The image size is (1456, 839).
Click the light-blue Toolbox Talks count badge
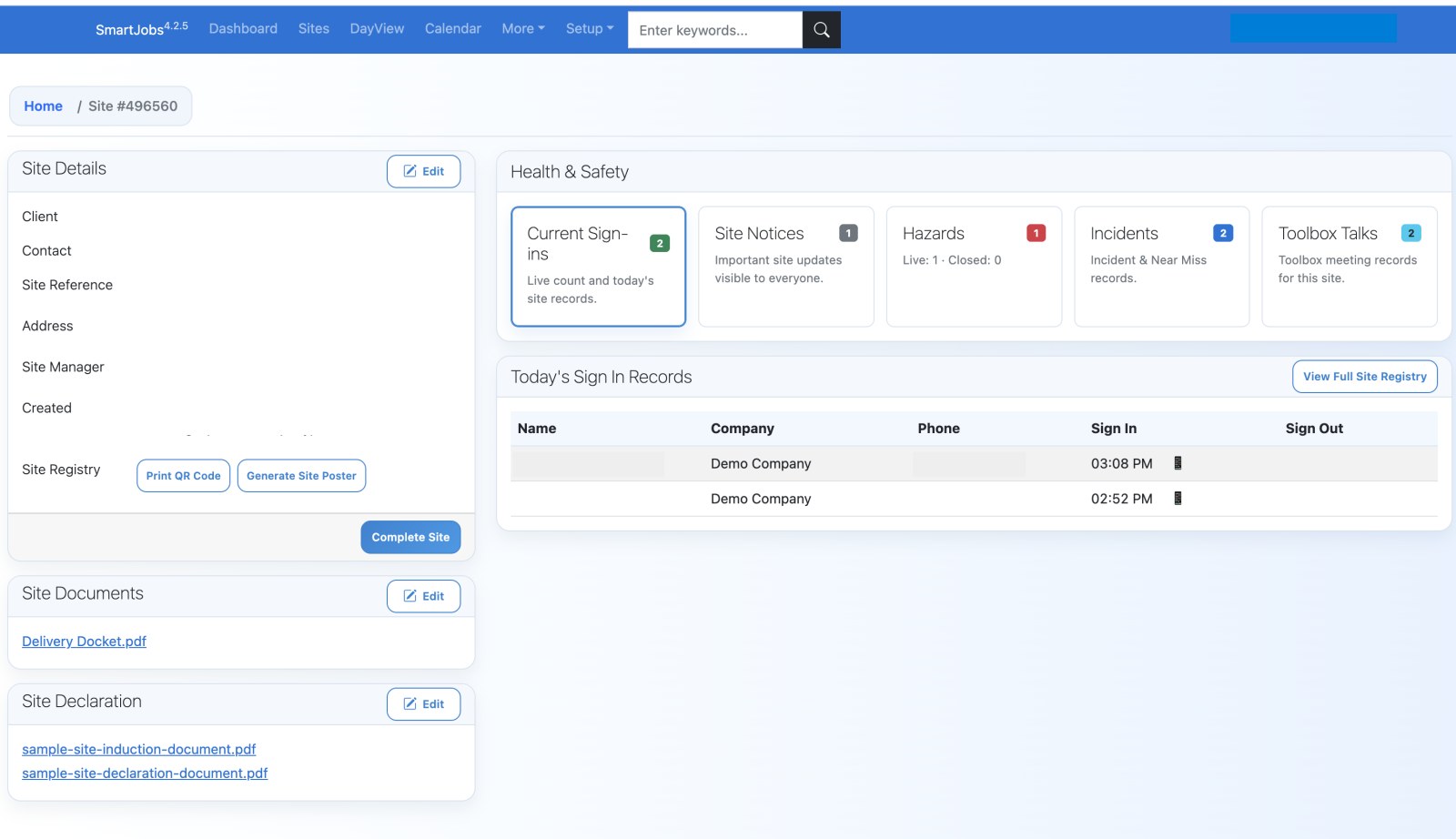(x=1410, y=233)
